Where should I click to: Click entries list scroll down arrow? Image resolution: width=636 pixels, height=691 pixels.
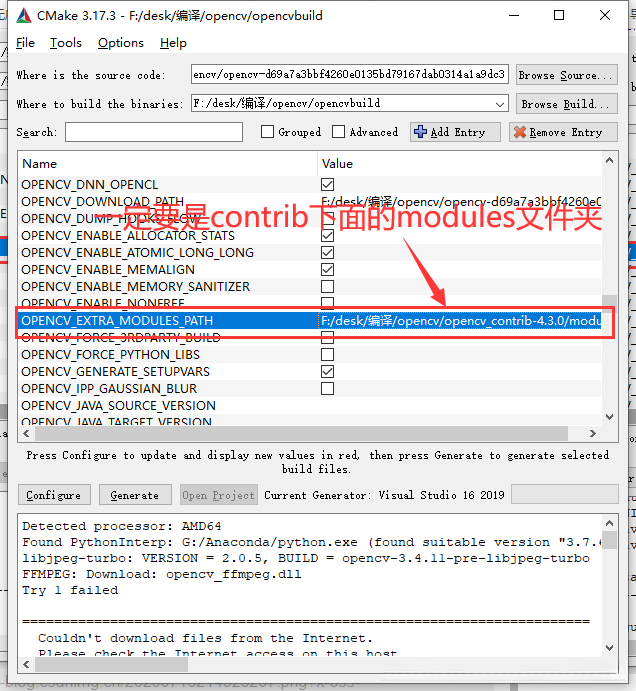610,416
